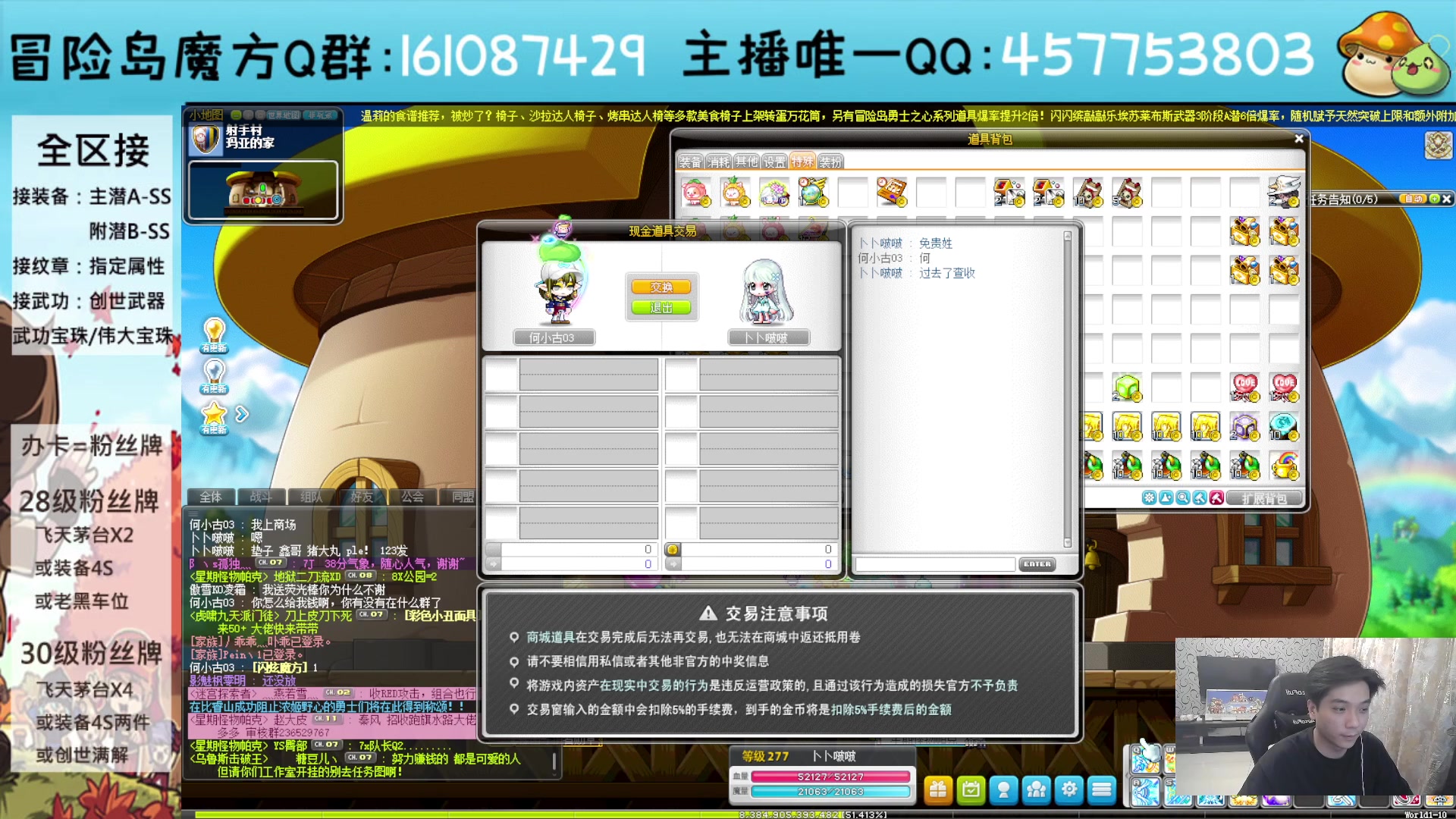Click the white lightbulb notification icon
Image resolution: width=1456 pixels, height=819 pixels.
point(215,376)
